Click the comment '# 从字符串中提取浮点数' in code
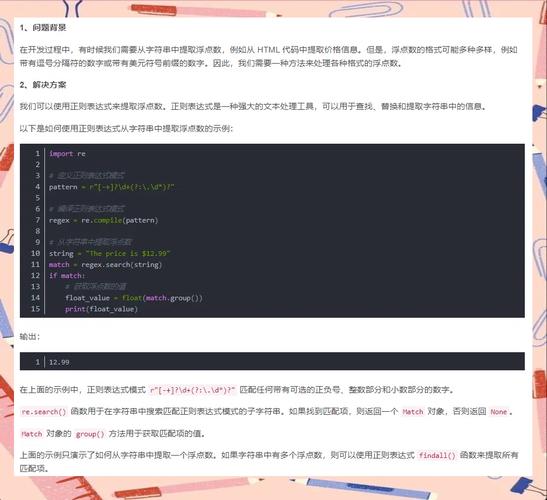Viewport: 547px width, 500px height. 90,242
